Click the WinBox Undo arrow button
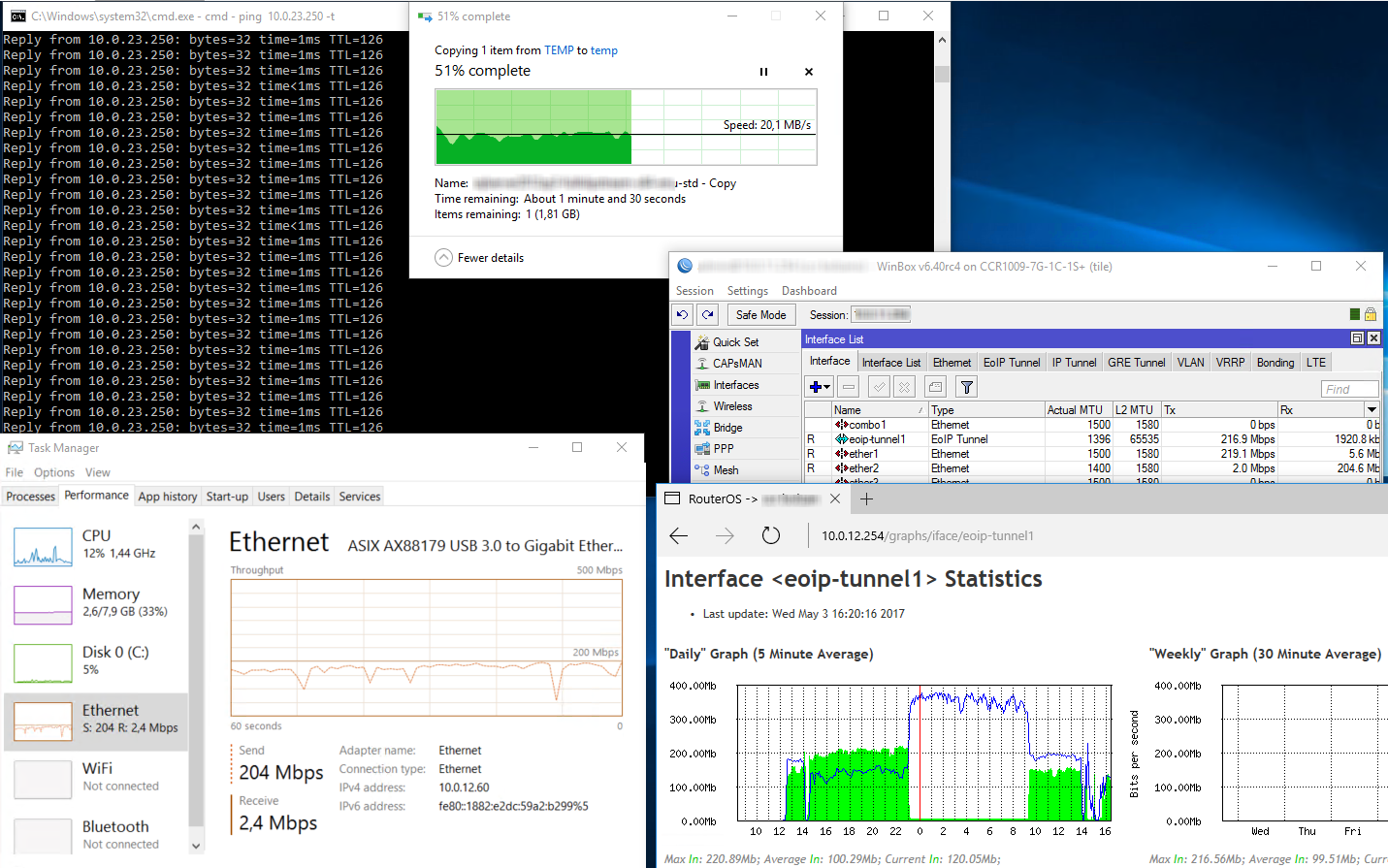Viewport: 1388px width, 868px height. (683, 314)
